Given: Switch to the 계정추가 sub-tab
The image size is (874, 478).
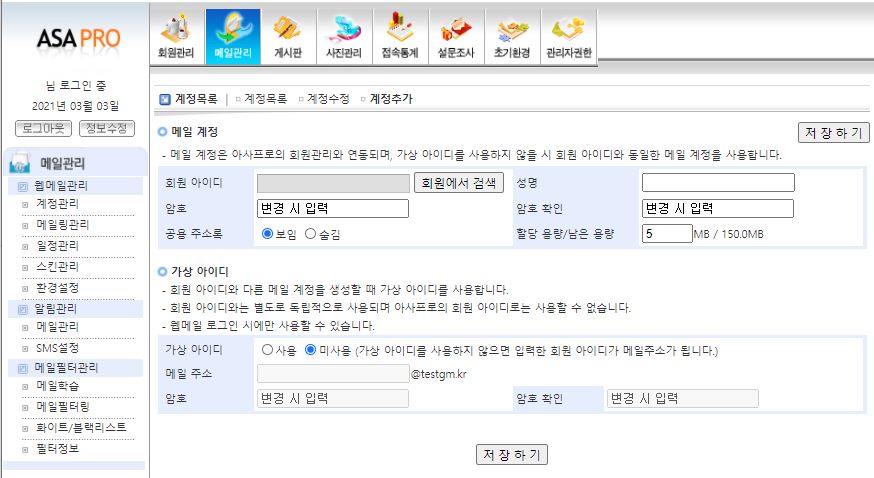Looking at the screenshot, I should click(x=390, y=99).
